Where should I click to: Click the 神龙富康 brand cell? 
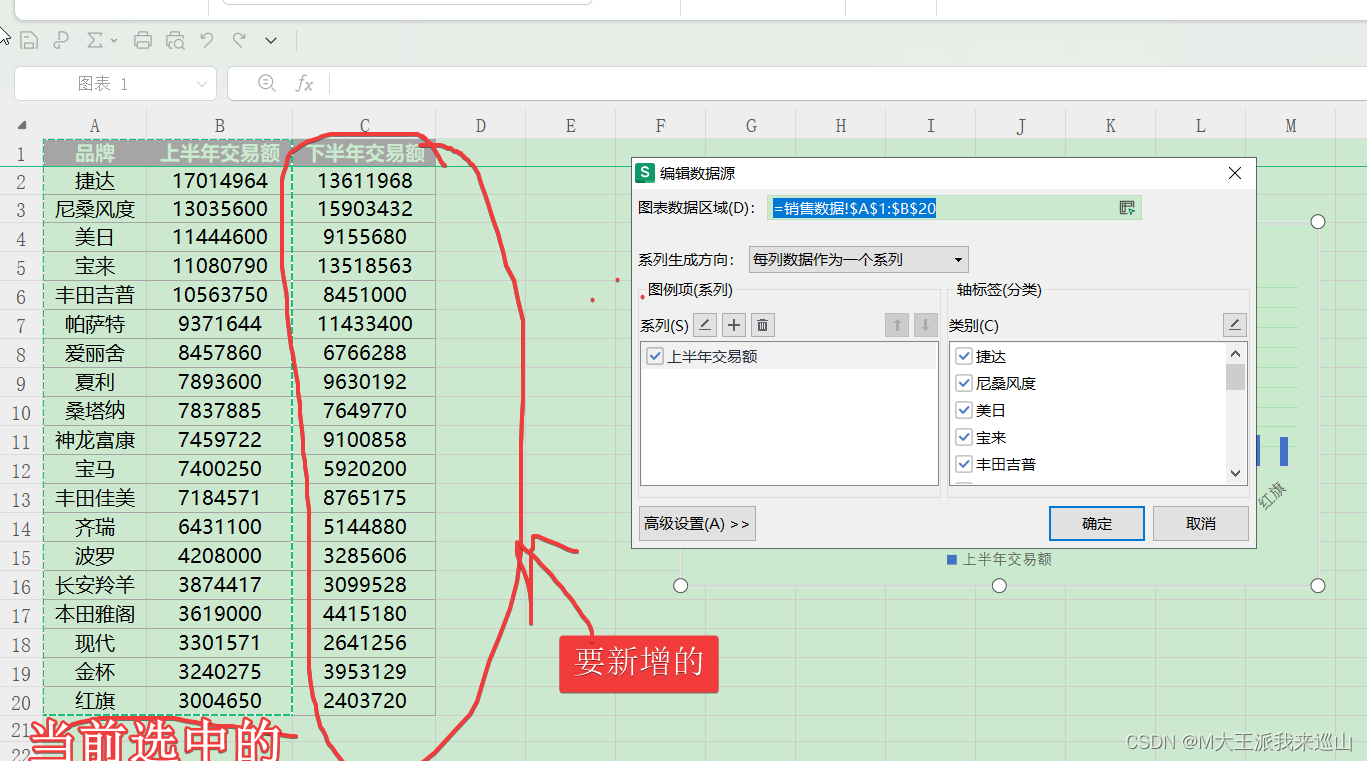tap(95, 440)
